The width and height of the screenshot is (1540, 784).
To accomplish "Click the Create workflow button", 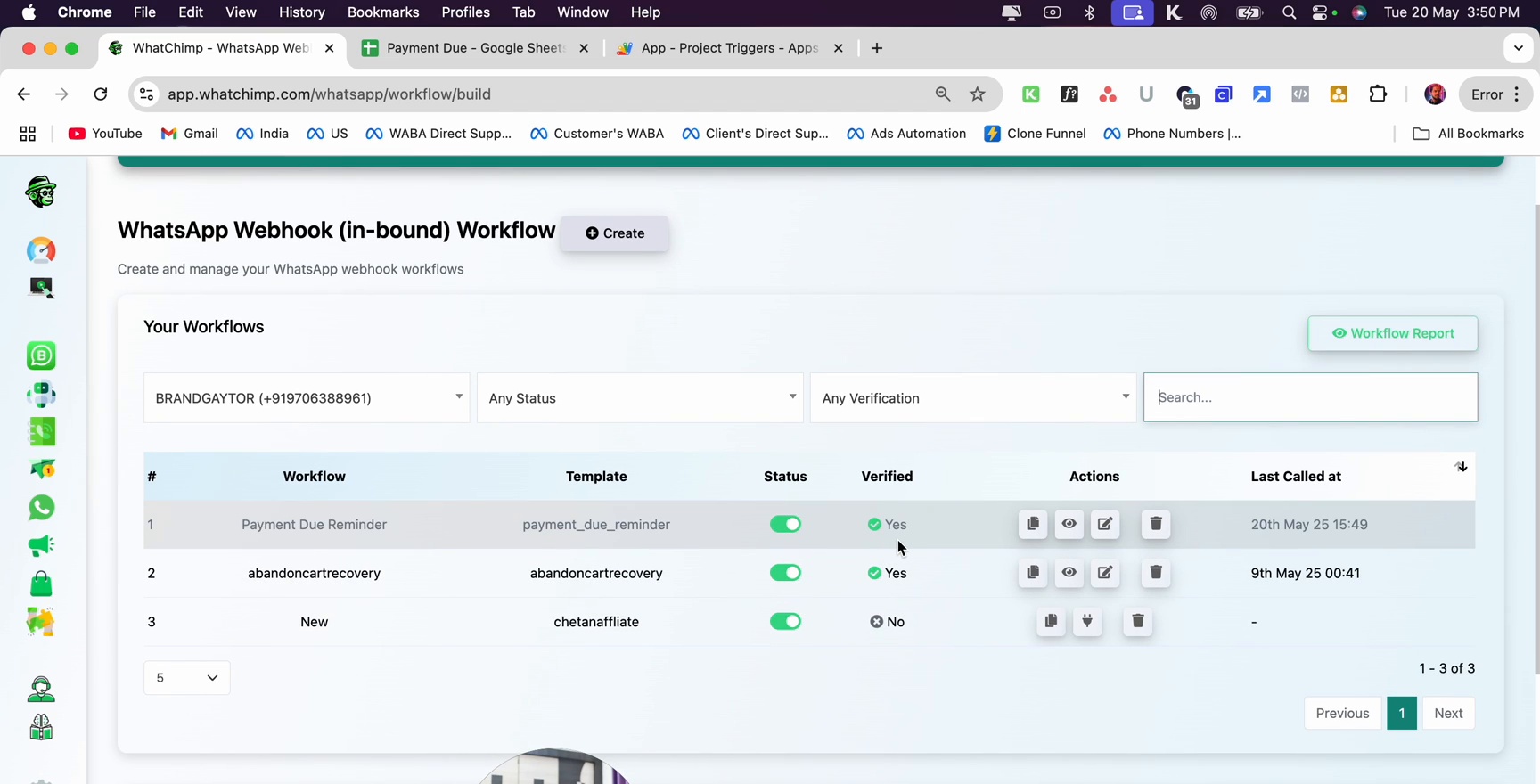I will 615,233.
